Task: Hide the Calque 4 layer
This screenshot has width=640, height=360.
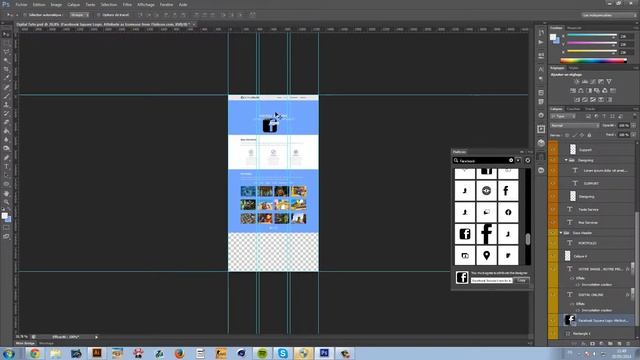Action: point(553,256)
